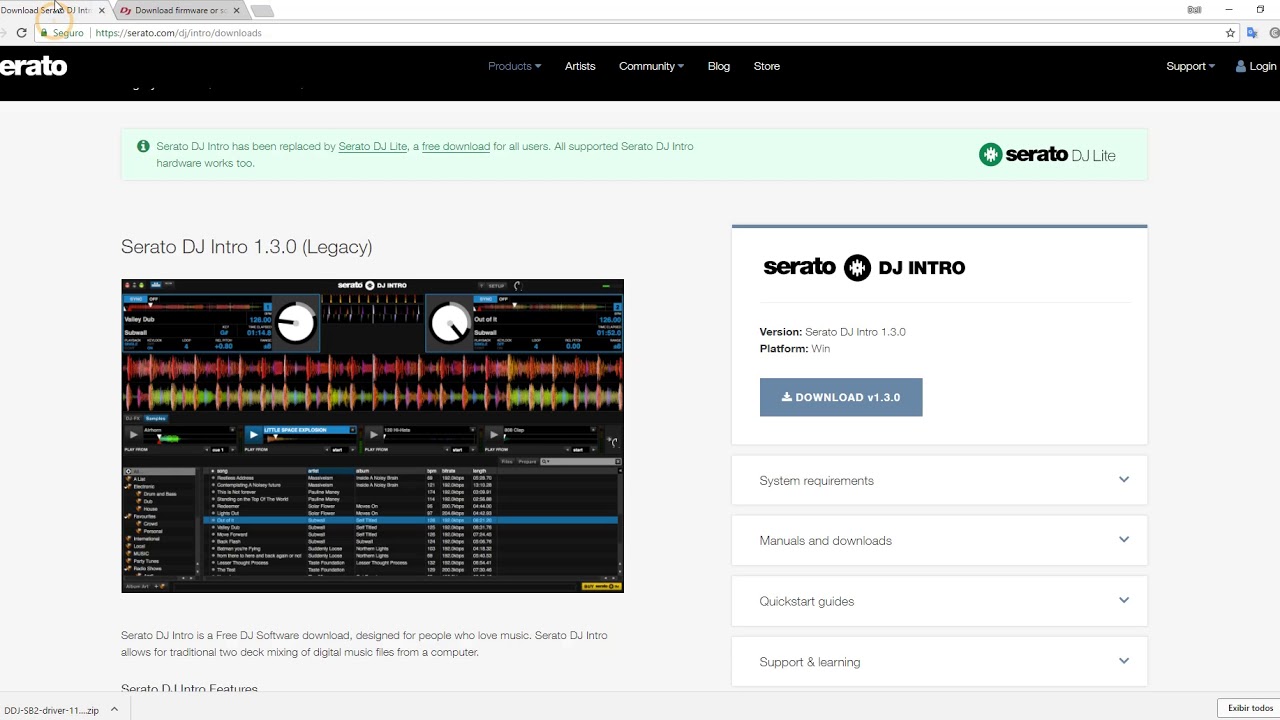
Task: Click the Serato DJ Lite logo banner
Action: click(1047, 155)
